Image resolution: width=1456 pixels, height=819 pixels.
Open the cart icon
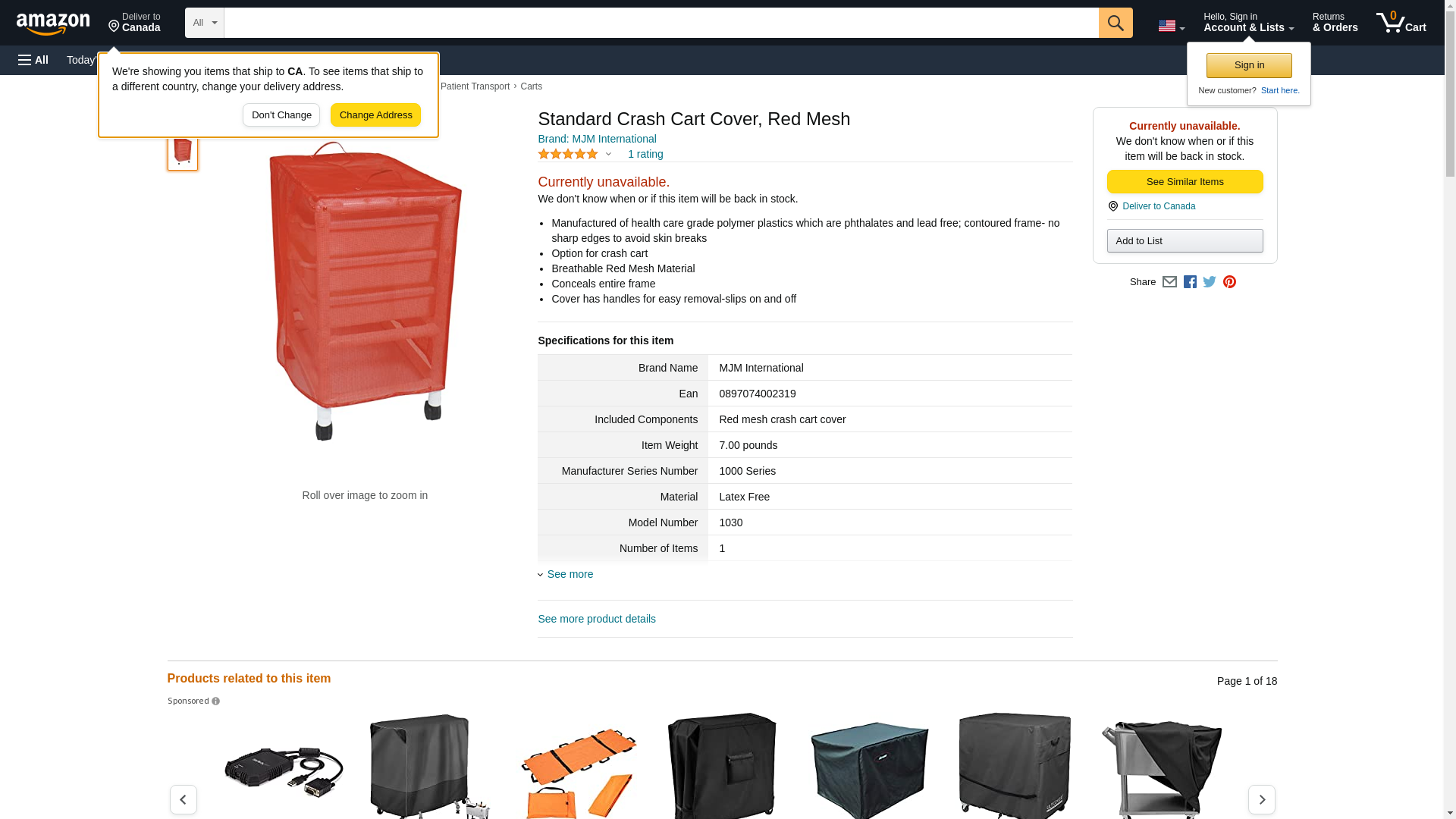point(1401,23)
